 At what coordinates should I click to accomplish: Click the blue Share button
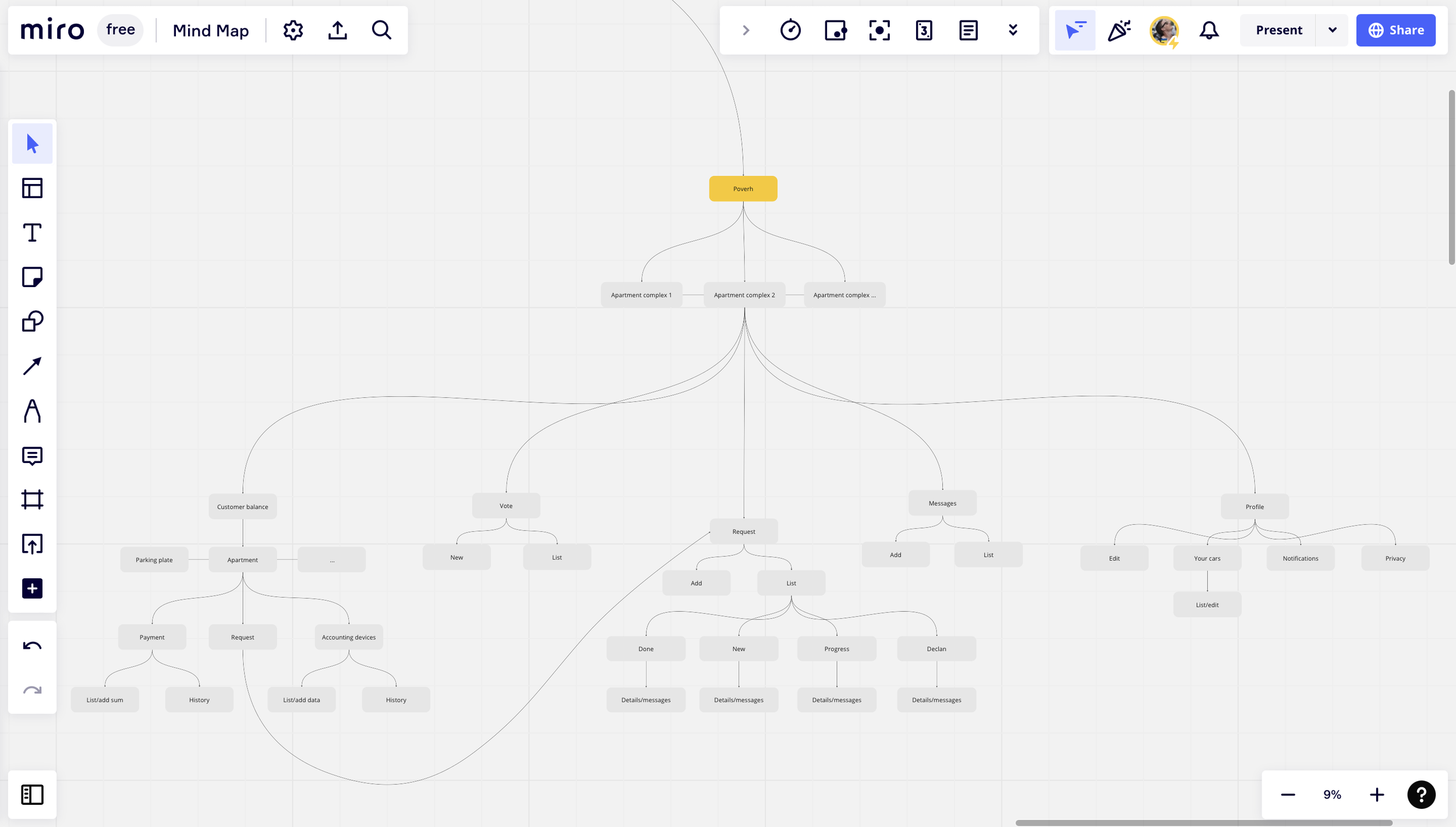pyautogui.click(x=1395, y=30)
